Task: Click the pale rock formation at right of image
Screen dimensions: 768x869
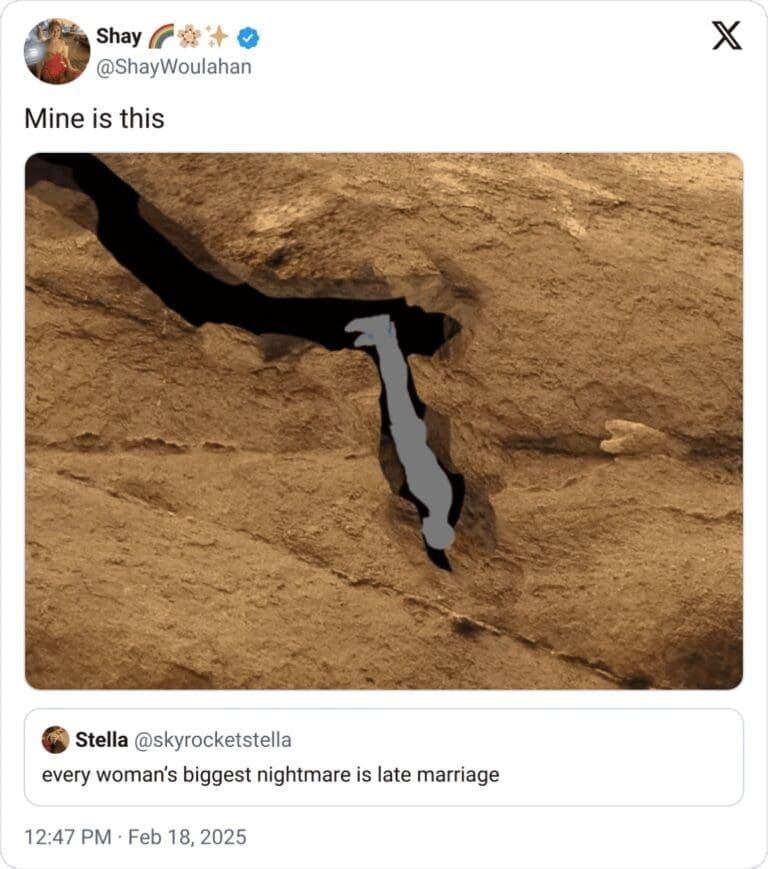Action: [x=632, y=437]
